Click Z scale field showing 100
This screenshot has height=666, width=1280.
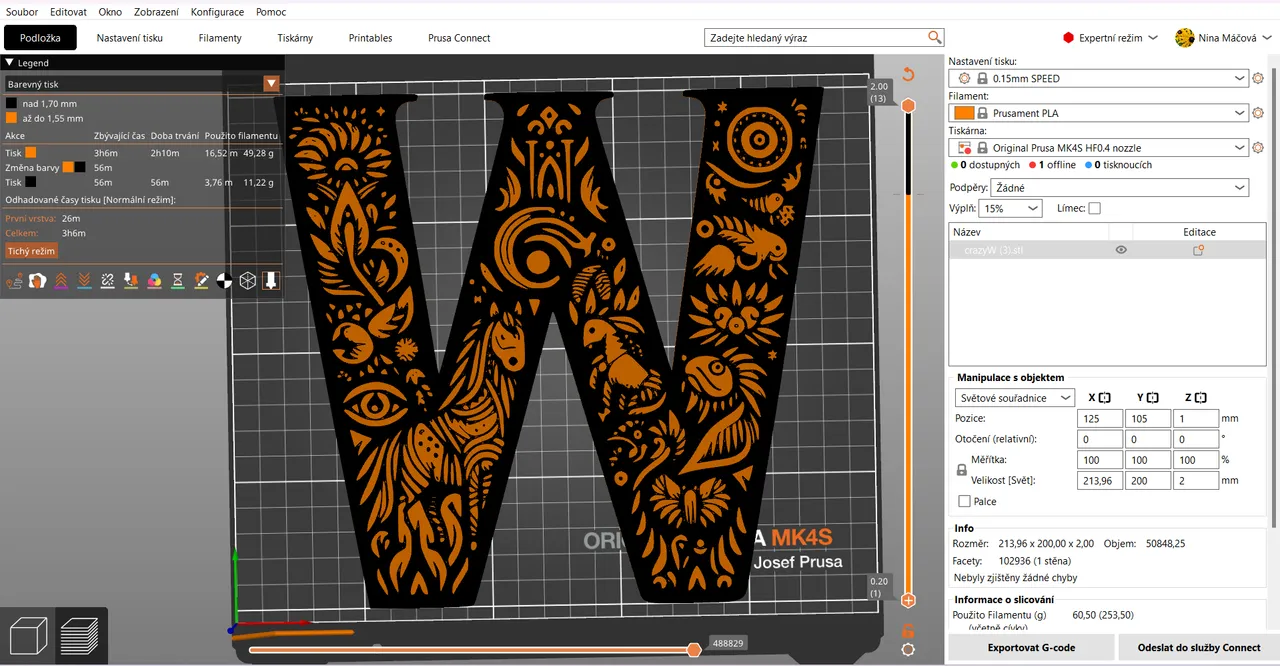(x=1197, y=460)
